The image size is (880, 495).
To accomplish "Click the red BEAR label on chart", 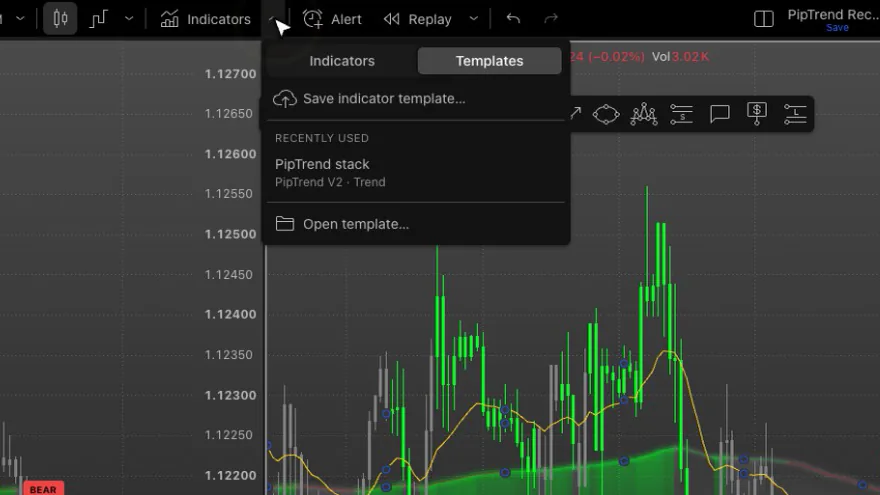I will (43, 489).
